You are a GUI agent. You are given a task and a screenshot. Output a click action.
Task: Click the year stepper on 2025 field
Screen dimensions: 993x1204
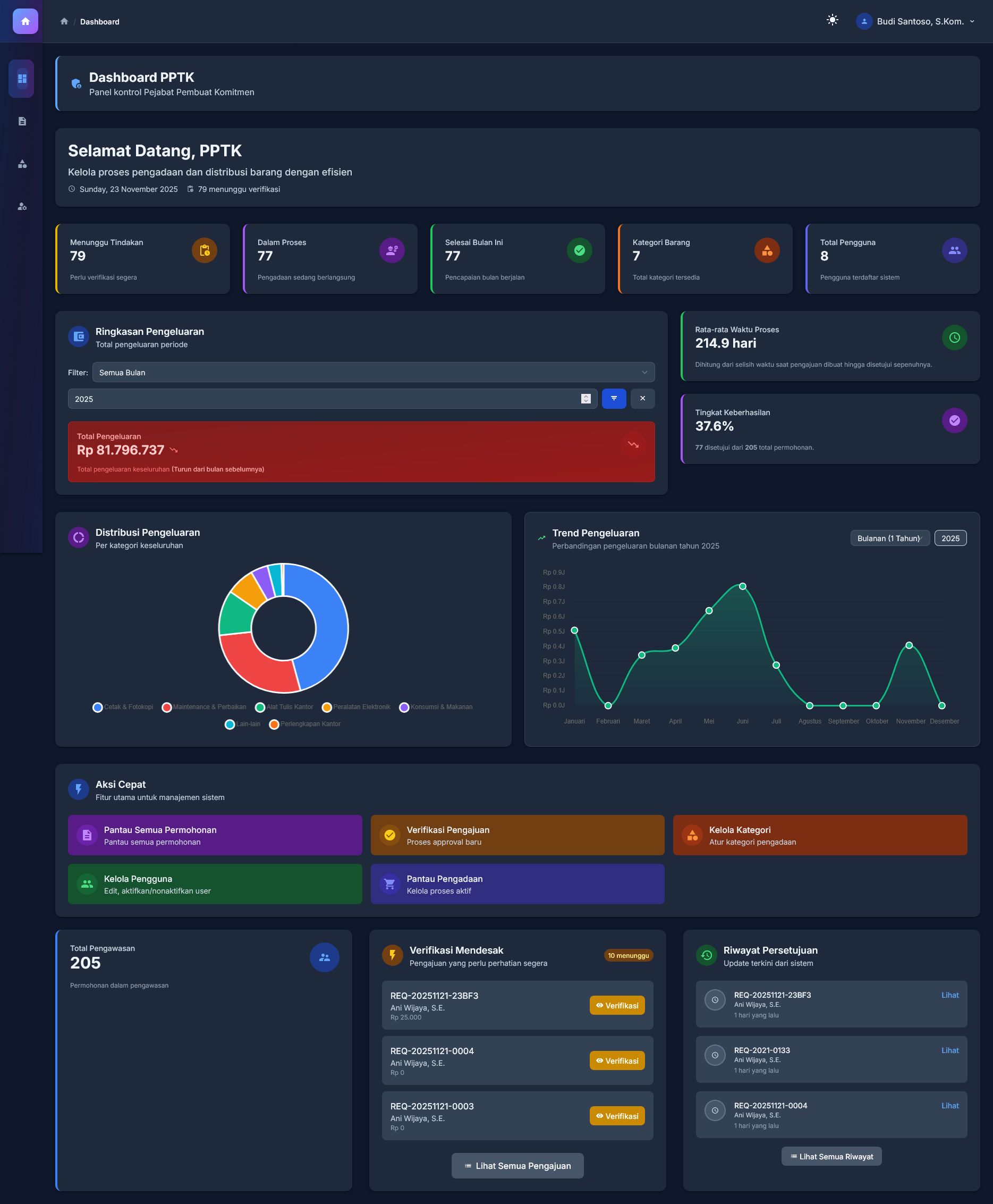(x=585, y=398)
